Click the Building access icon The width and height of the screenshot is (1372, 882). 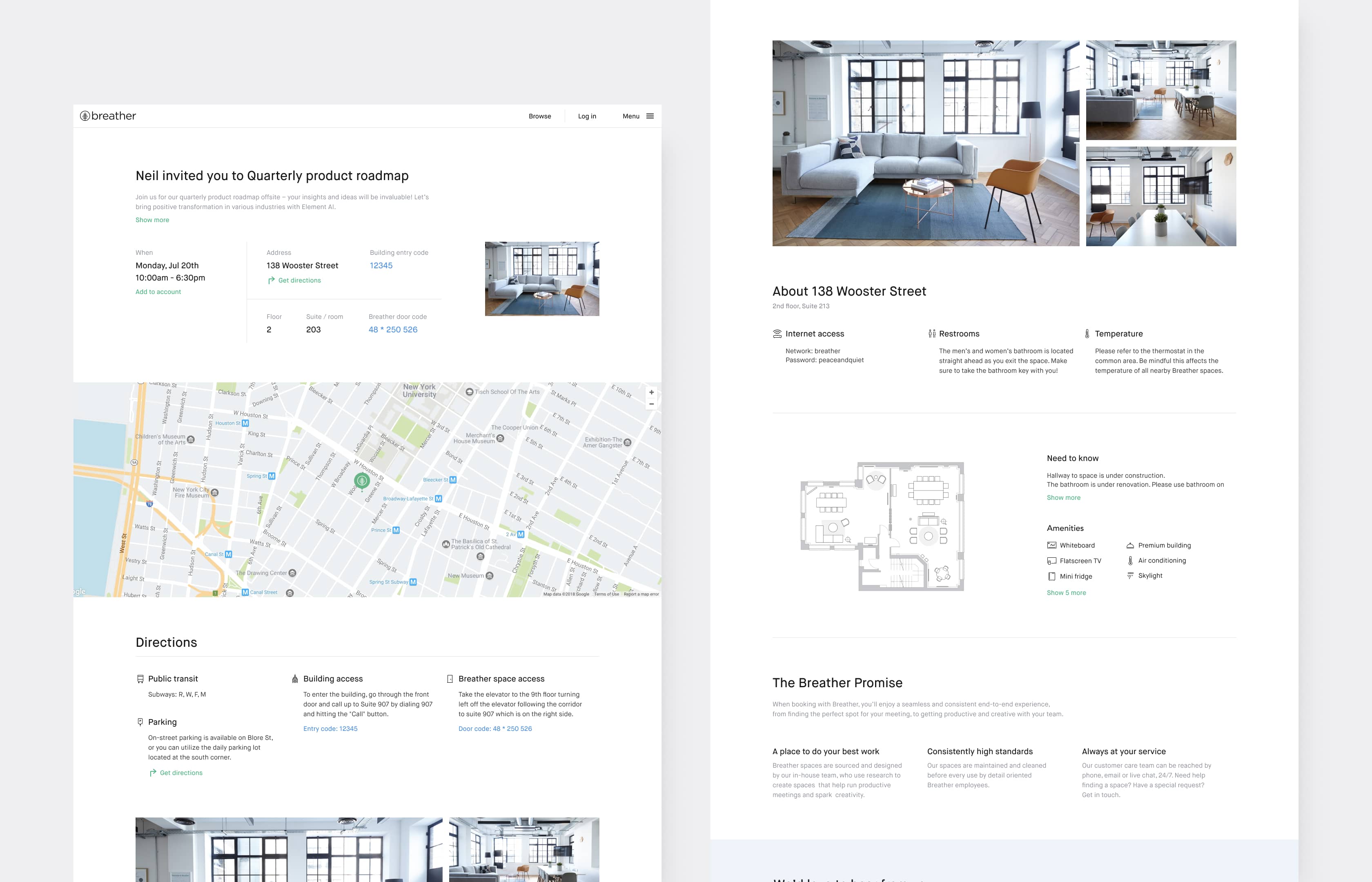tap(295, 679)
